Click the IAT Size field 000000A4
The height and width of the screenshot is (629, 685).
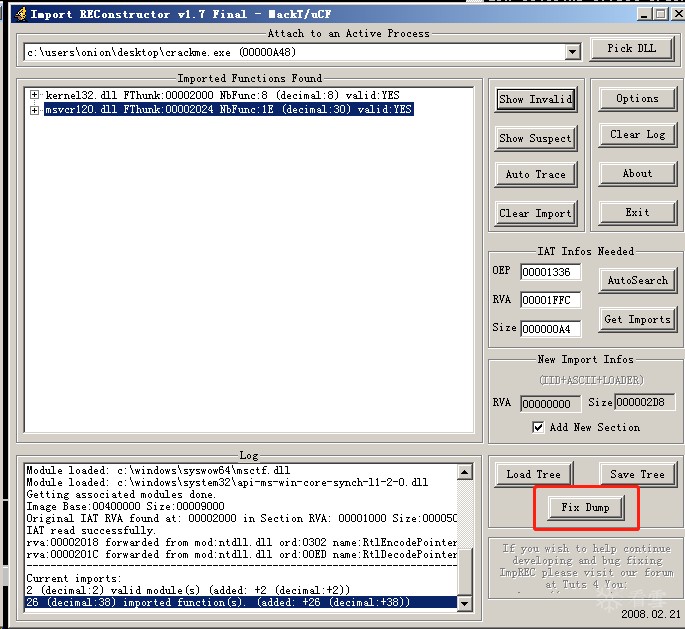point(550,329)
